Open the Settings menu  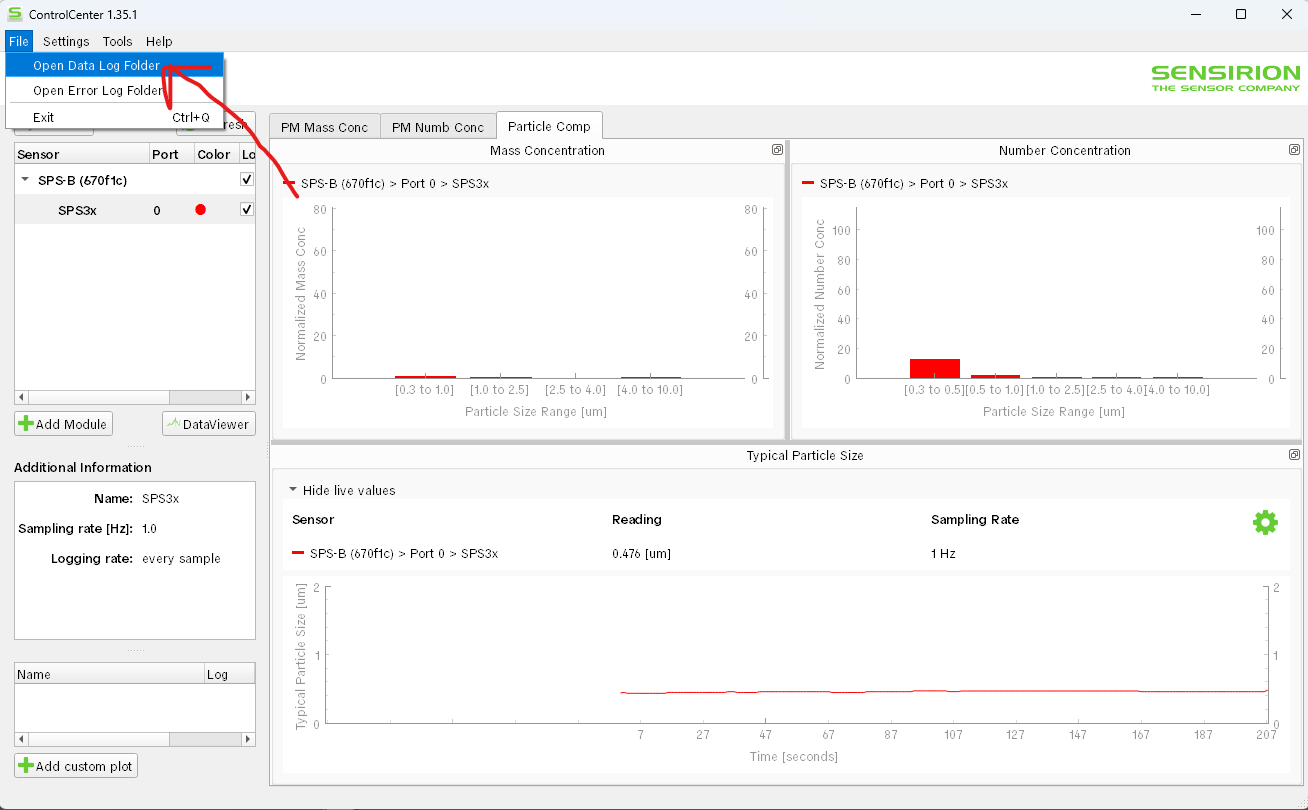66,41
